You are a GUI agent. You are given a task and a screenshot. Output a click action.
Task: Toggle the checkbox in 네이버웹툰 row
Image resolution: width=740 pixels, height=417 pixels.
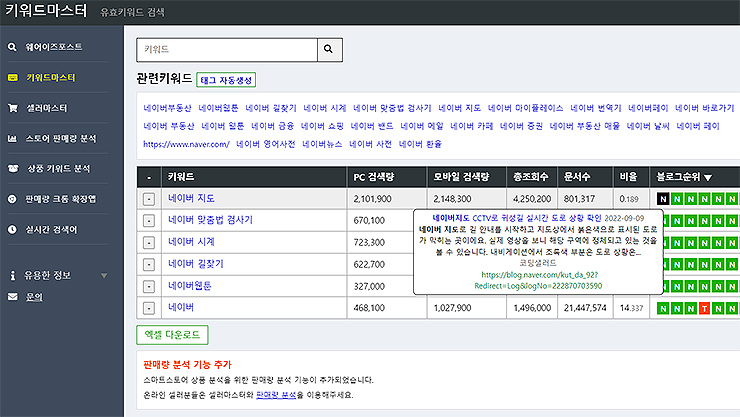tap(149, 286)
